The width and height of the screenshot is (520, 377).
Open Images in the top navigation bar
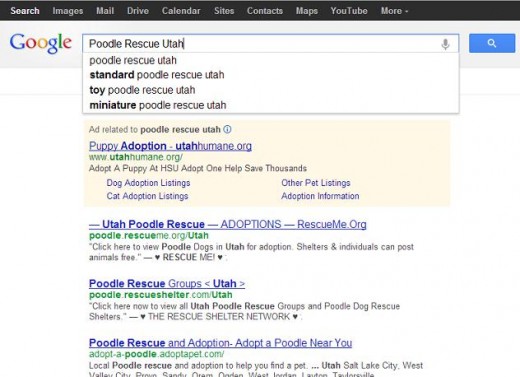[68, 11]
